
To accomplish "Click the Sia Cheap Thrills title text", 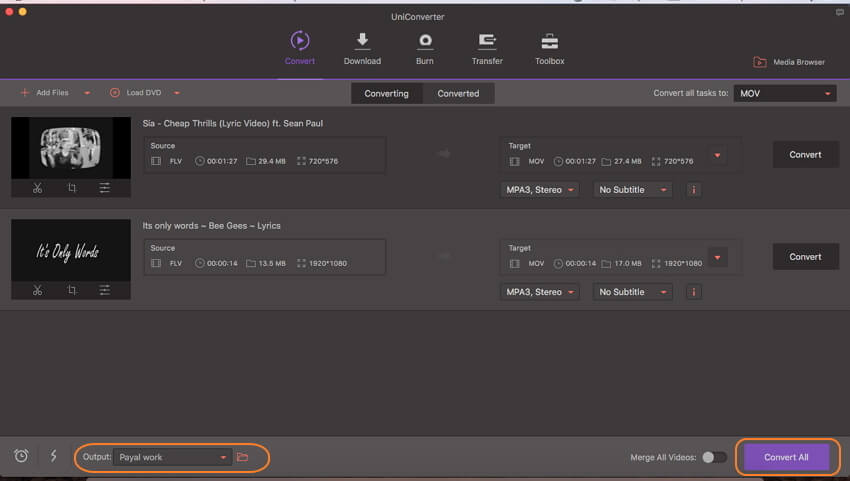I will (x=233, y=123).
